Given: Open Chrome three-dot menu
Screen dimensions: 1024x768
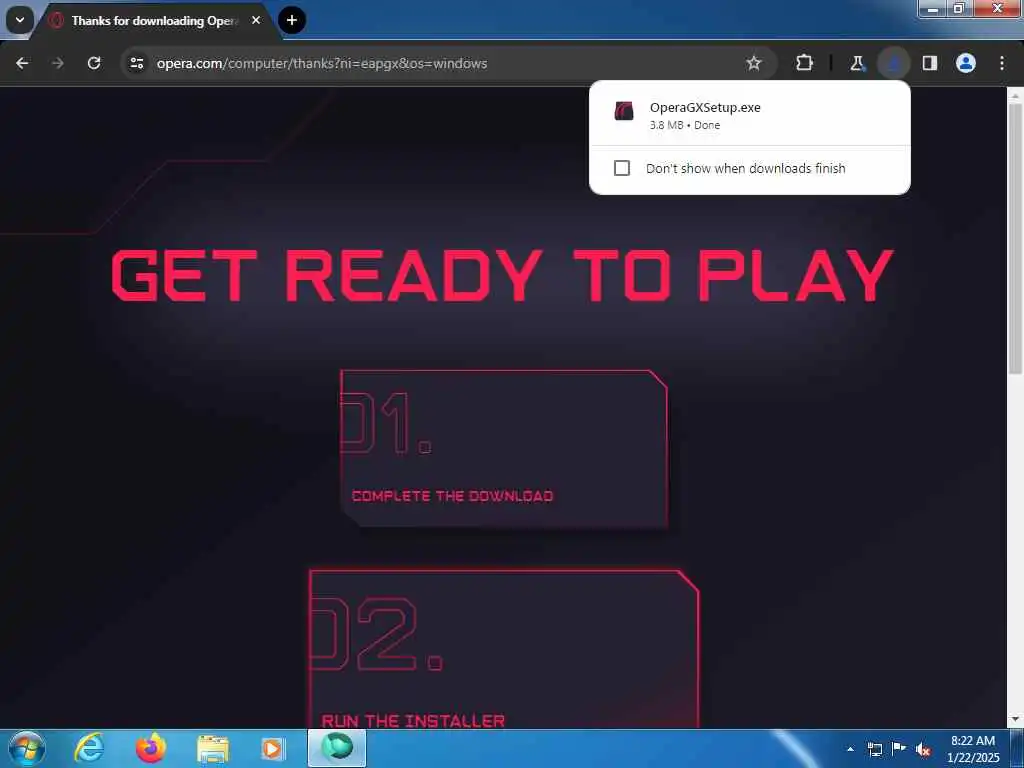Looking at the screenshot, I should coord(1002,63).
